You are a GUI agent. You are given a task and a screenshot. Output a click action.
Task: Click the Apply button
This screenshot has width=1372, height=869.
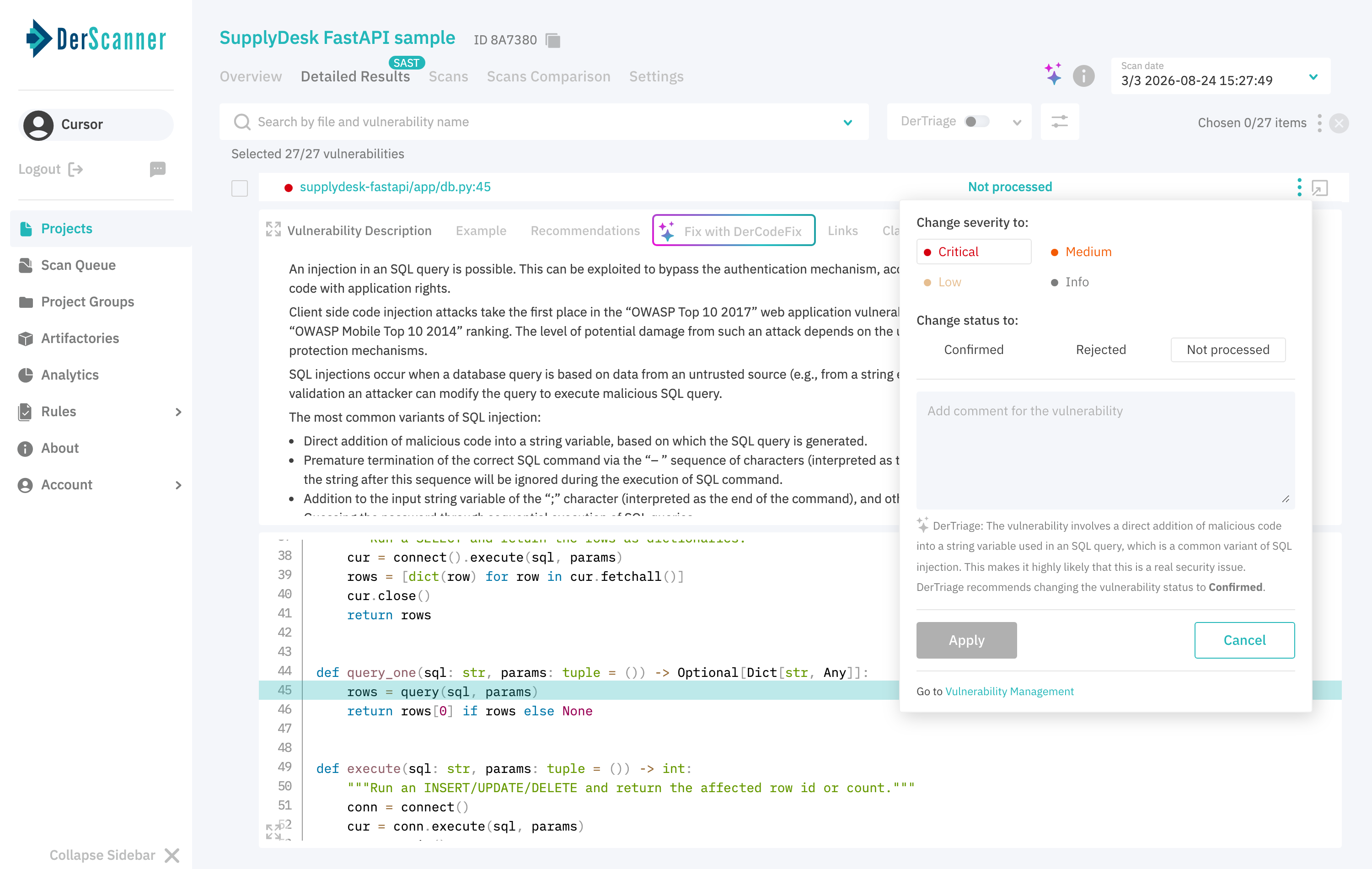point(966,640)
